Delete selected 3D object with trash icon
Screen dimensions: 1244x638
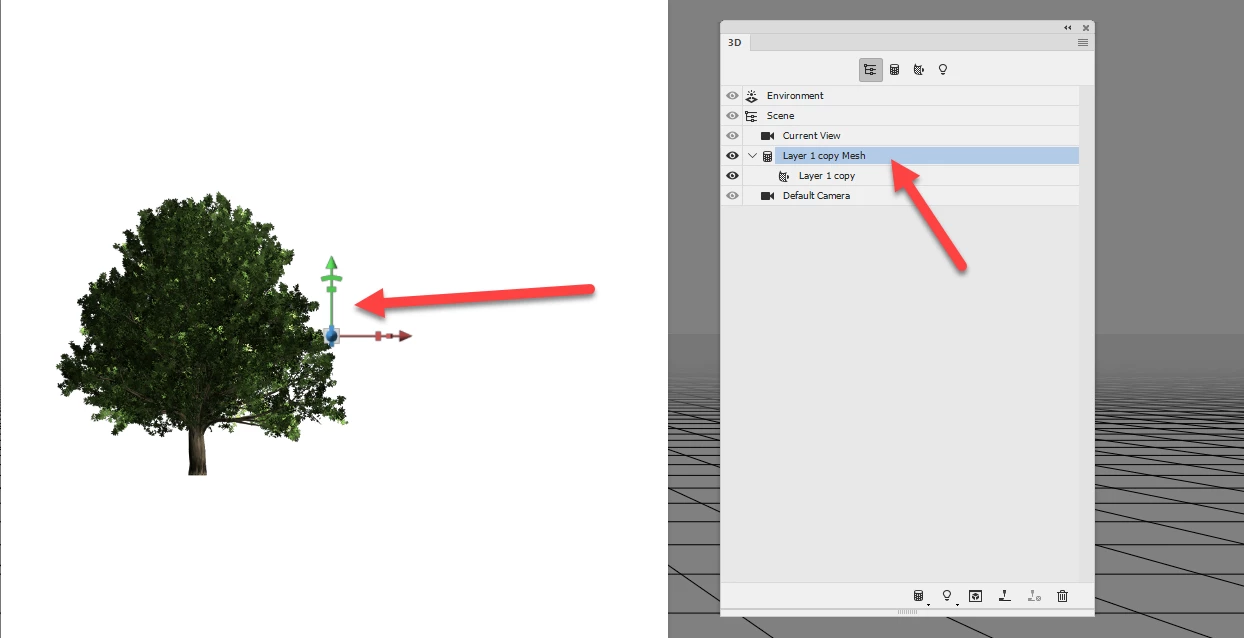(x=1063, y=596)
